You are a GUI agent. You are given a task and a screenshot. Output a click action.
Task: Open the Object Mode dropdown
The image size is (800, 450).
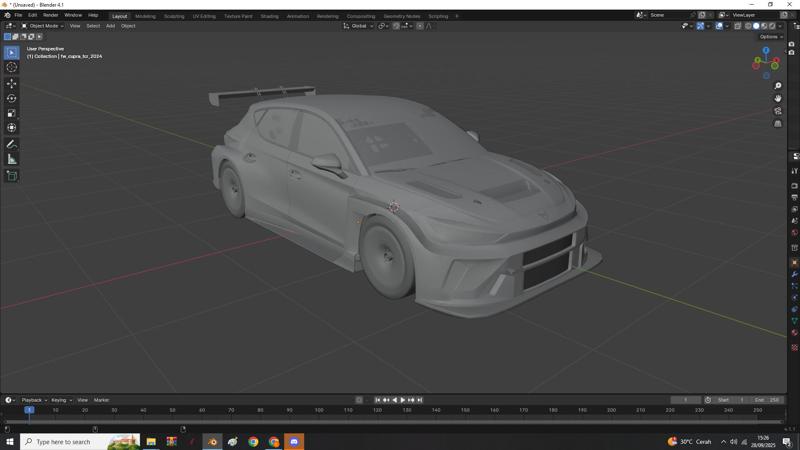(42, 26)
